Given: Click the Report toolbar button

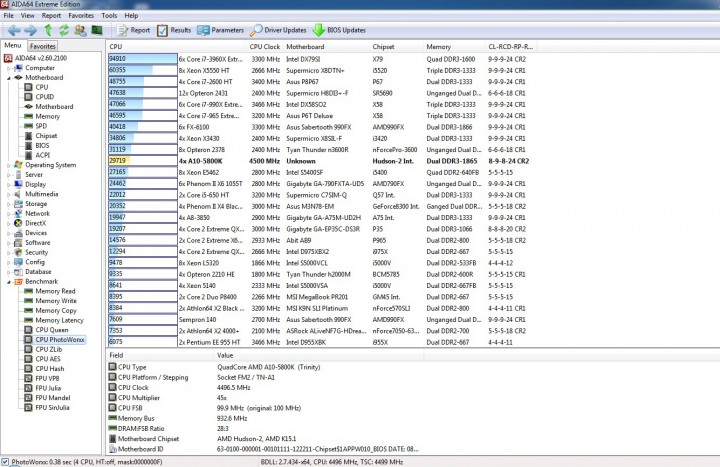Looking at the screenshot, I should tap(133, 30).
